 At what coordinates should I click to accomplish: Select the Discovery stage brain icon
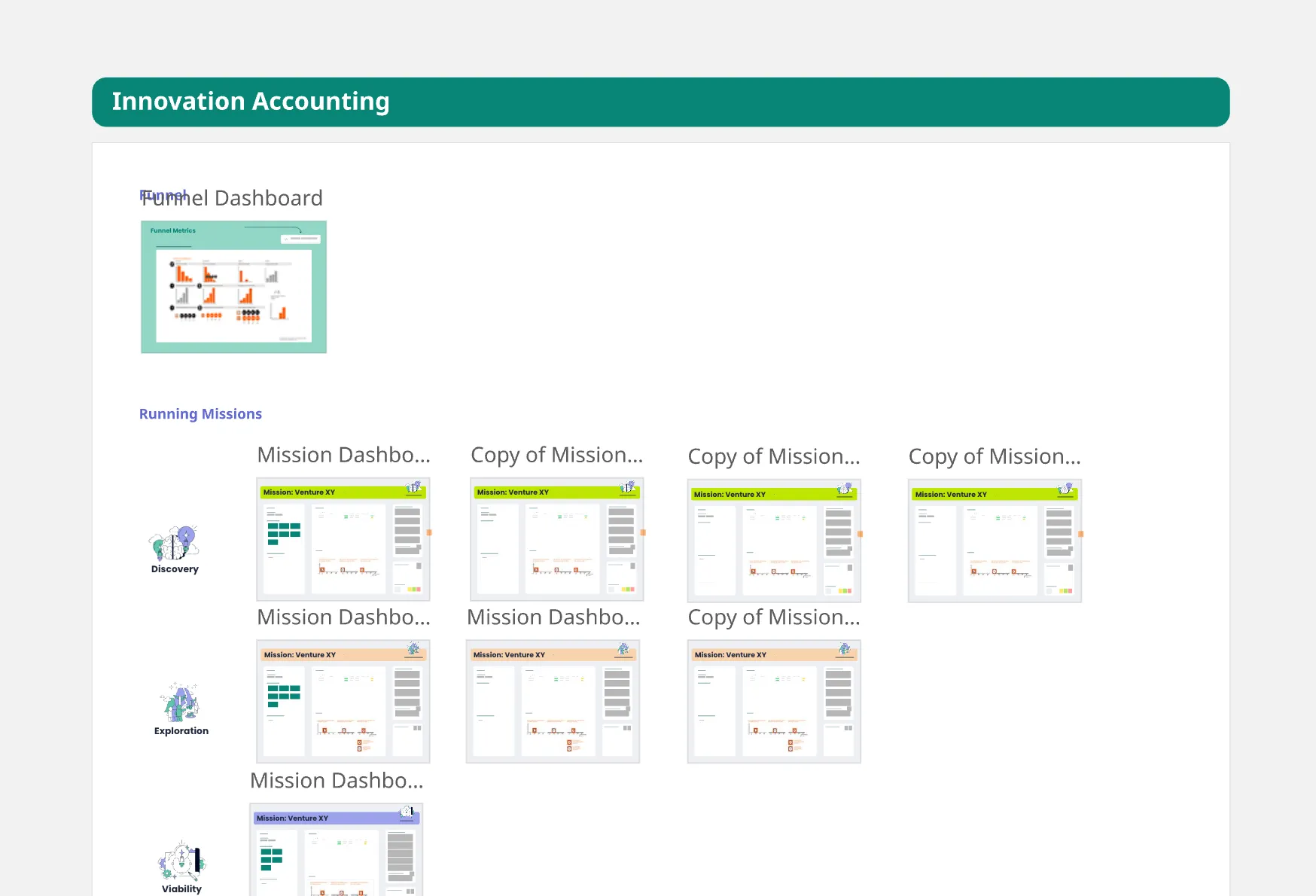point(175,543)
